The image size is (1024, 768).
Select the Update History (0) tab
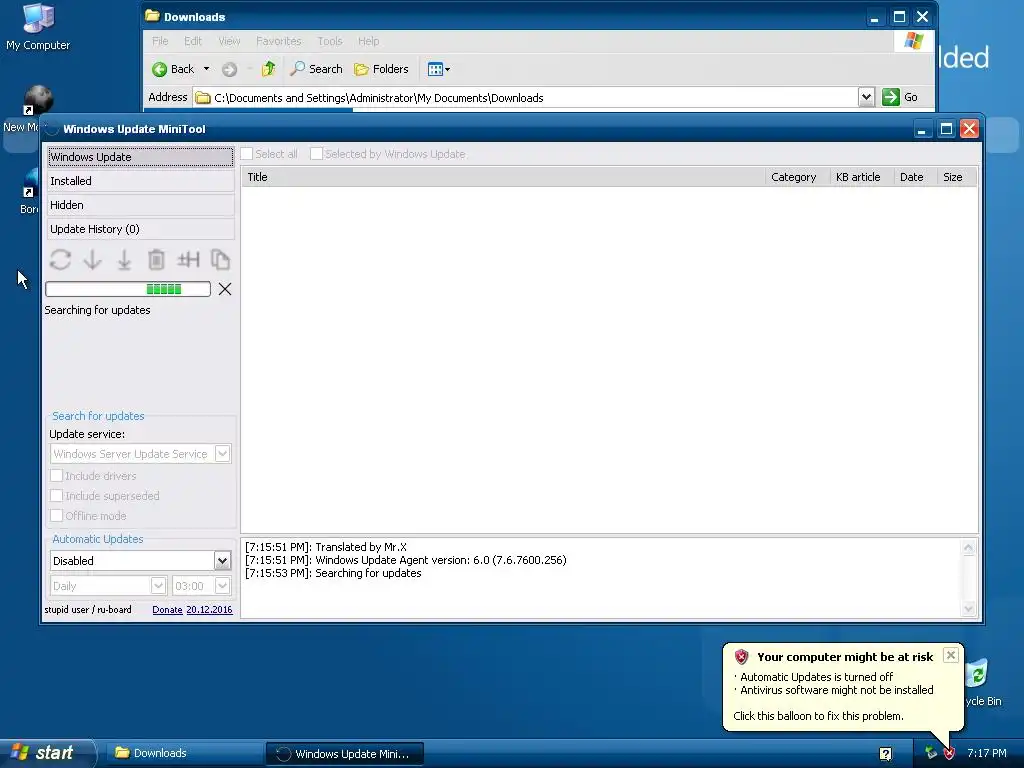140,229
